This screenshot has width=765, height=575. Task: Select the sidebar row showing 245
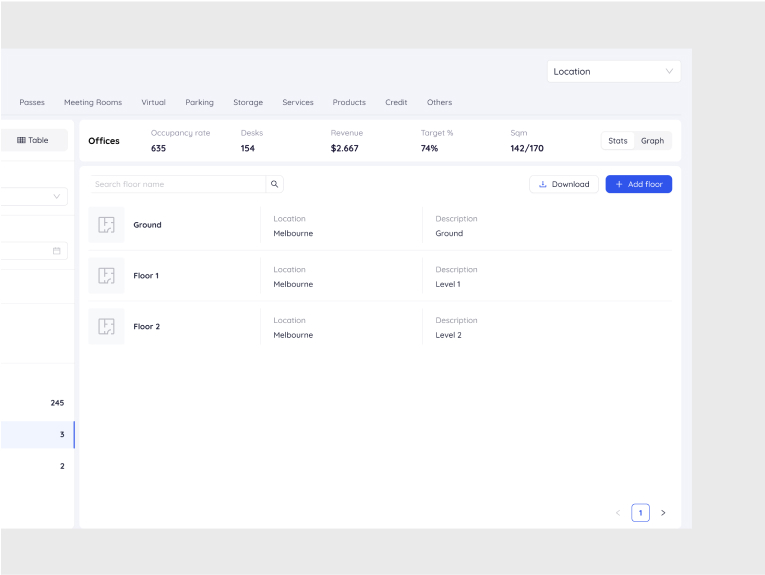point(36,403)
